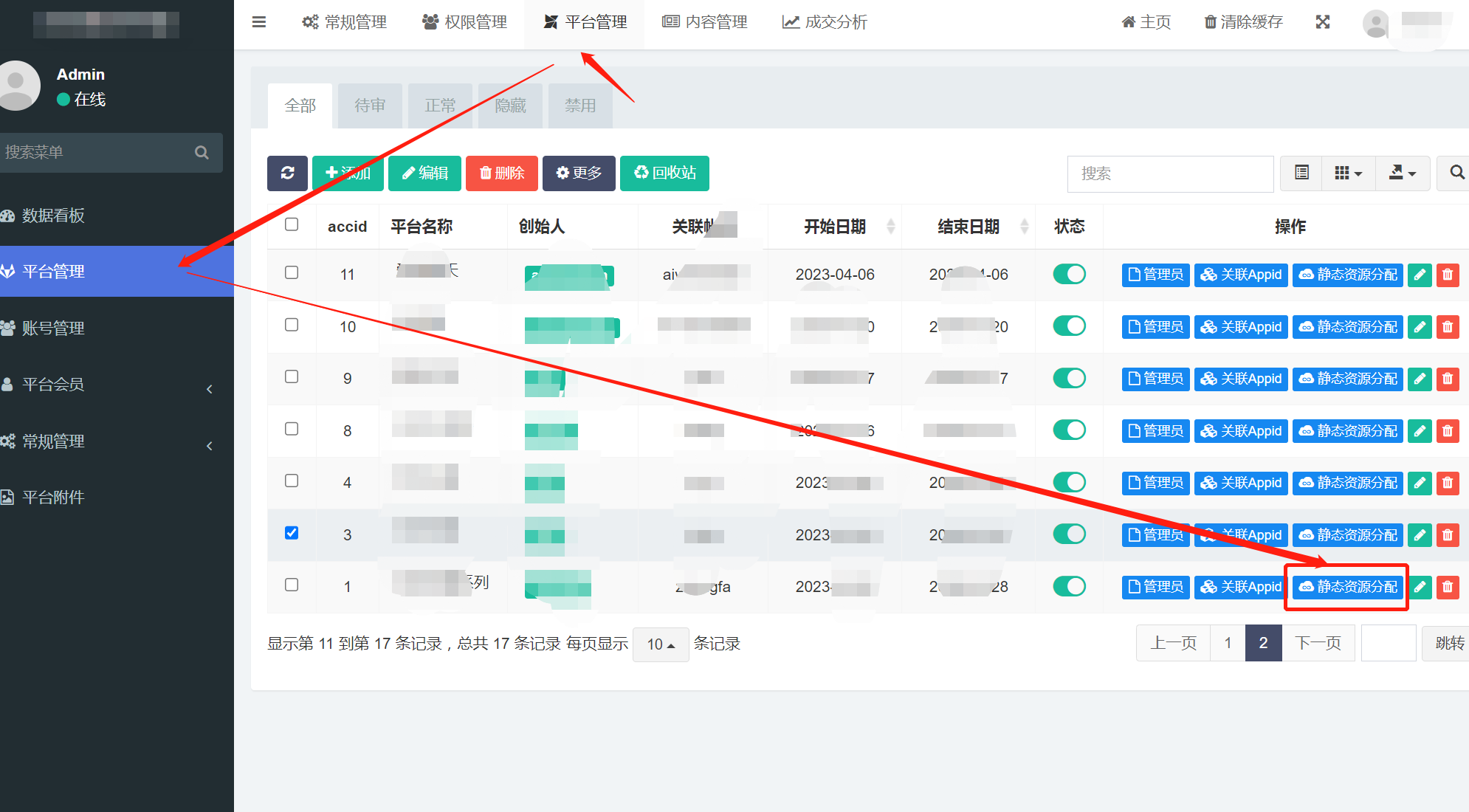
Task: Open the page size 10 selector
Action: tap(660, 644)
